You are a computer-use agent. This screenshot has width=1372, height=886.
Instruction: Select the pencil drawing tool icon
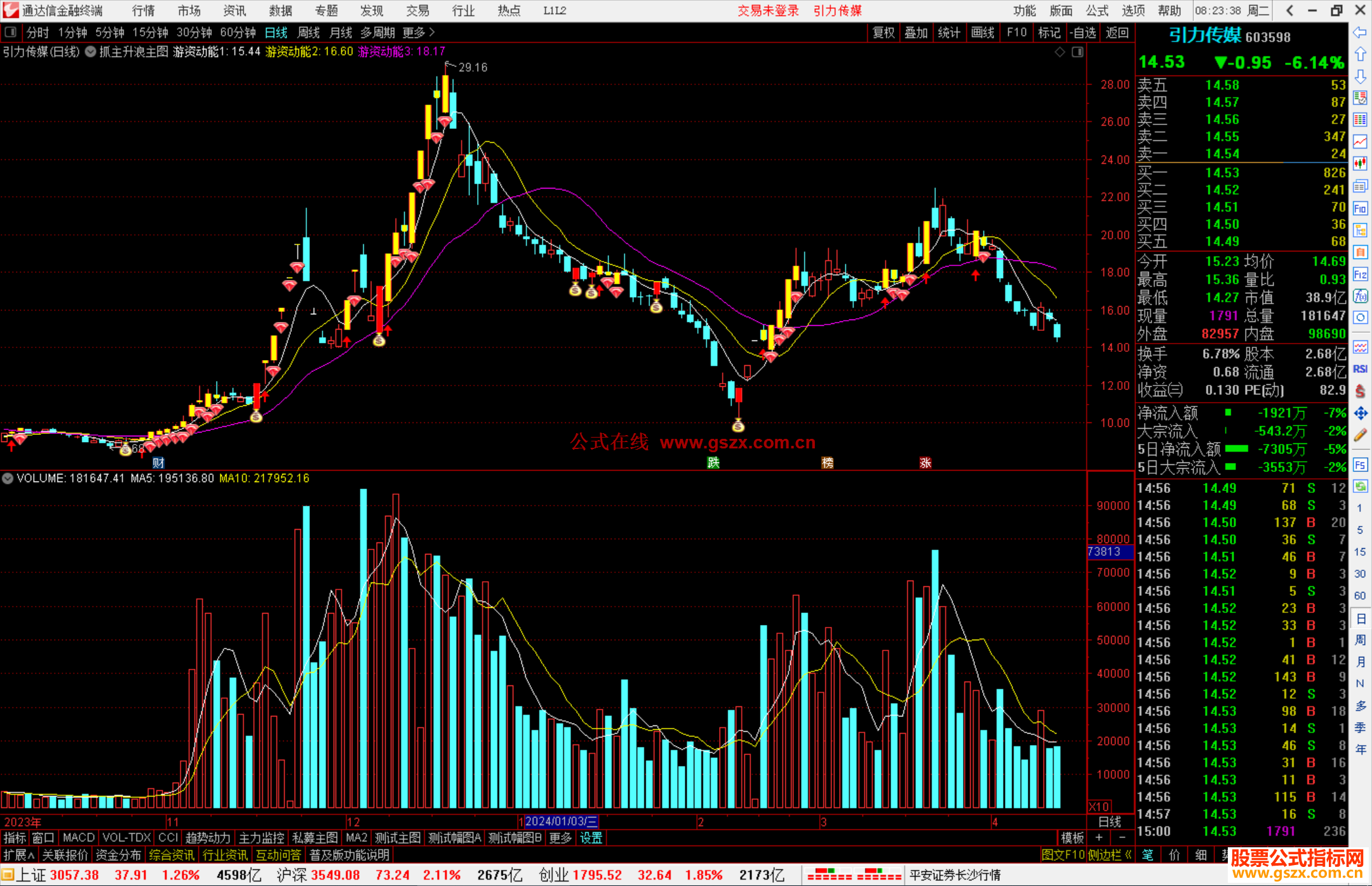[x=1360, y=435]
